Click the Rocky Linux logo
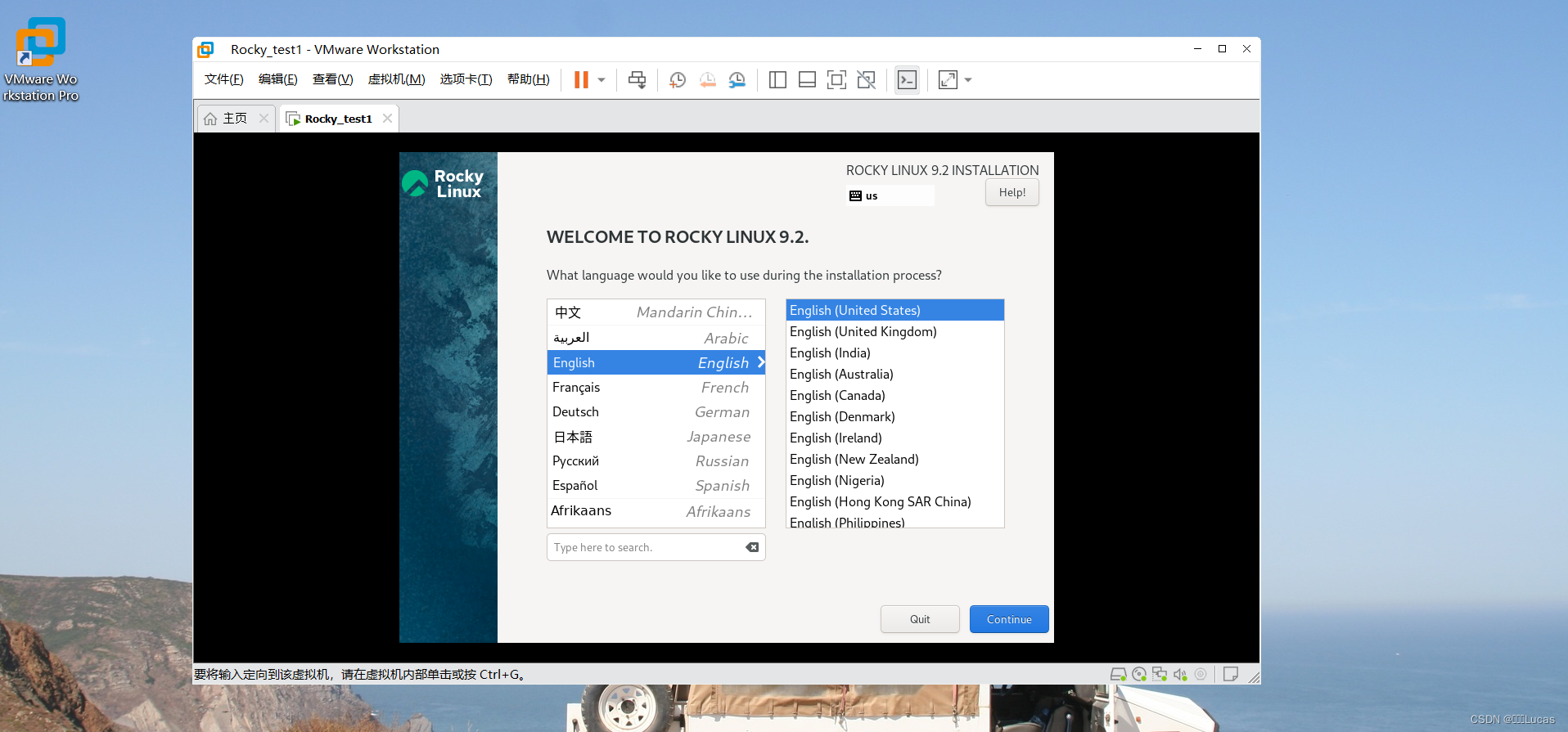Viewport: 1568px width, 732px height. [443, 183]
